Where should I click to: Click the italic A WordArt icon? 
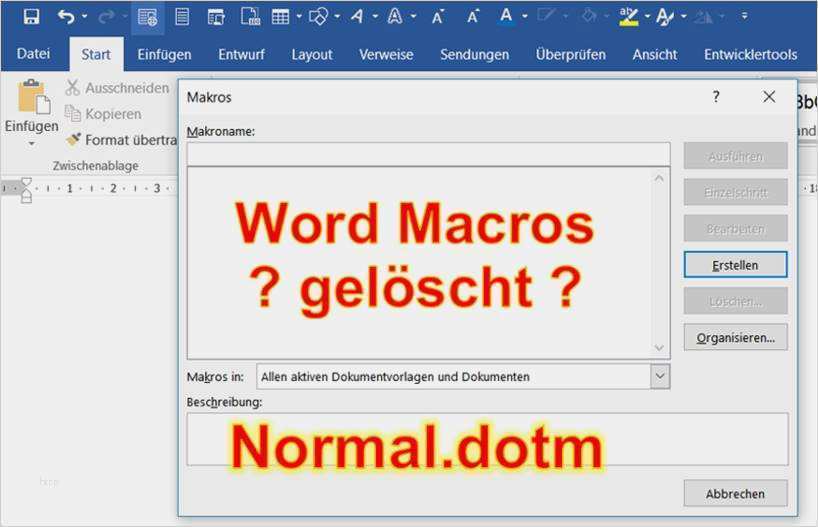click(x=357, y=17)
